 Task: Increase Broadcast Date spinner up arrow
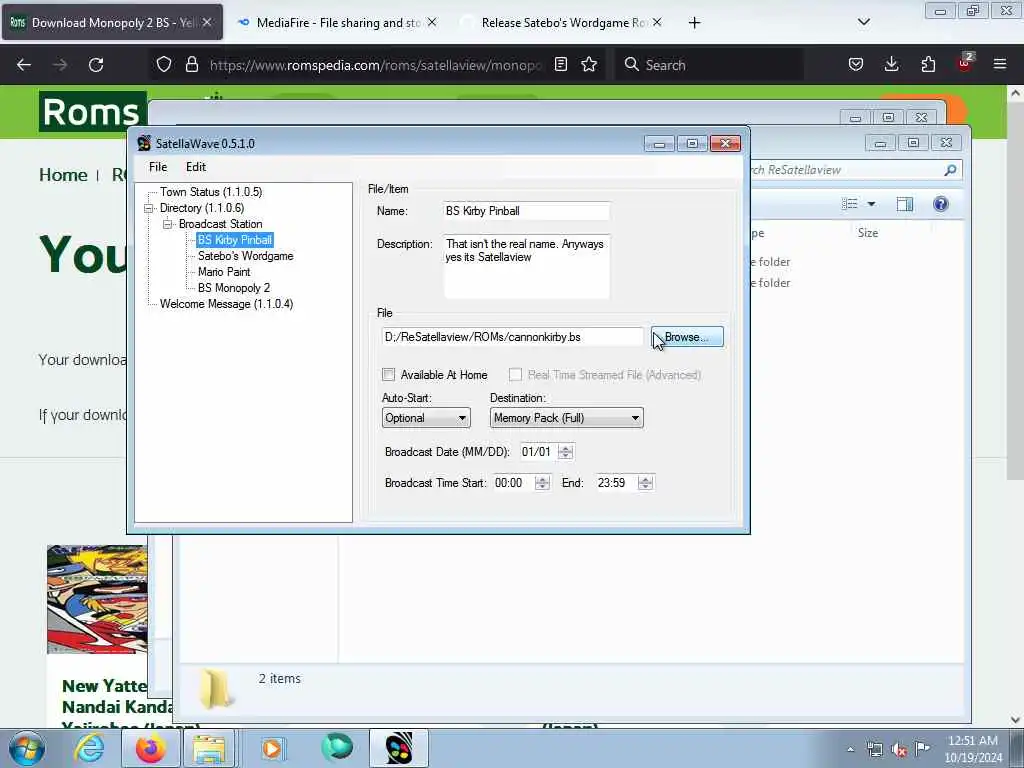(x=566, y=447)
